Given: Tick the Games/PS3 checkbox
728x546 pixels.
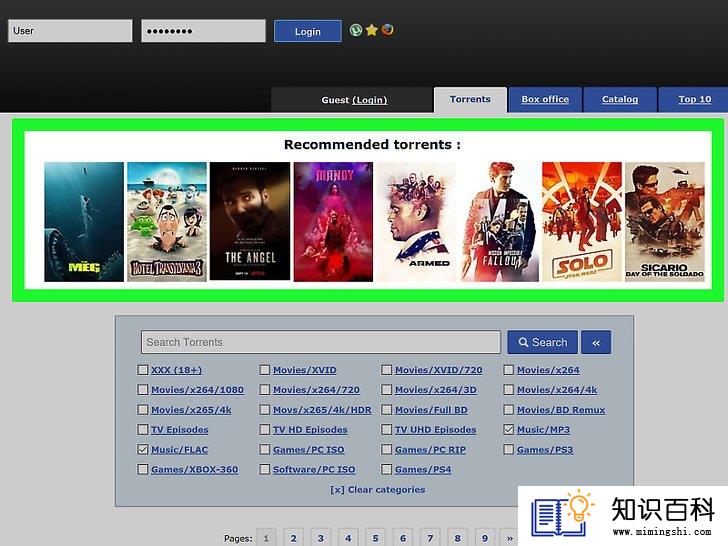Looking at the screenshot, I should pyautogui.click(x=508, y=449).
